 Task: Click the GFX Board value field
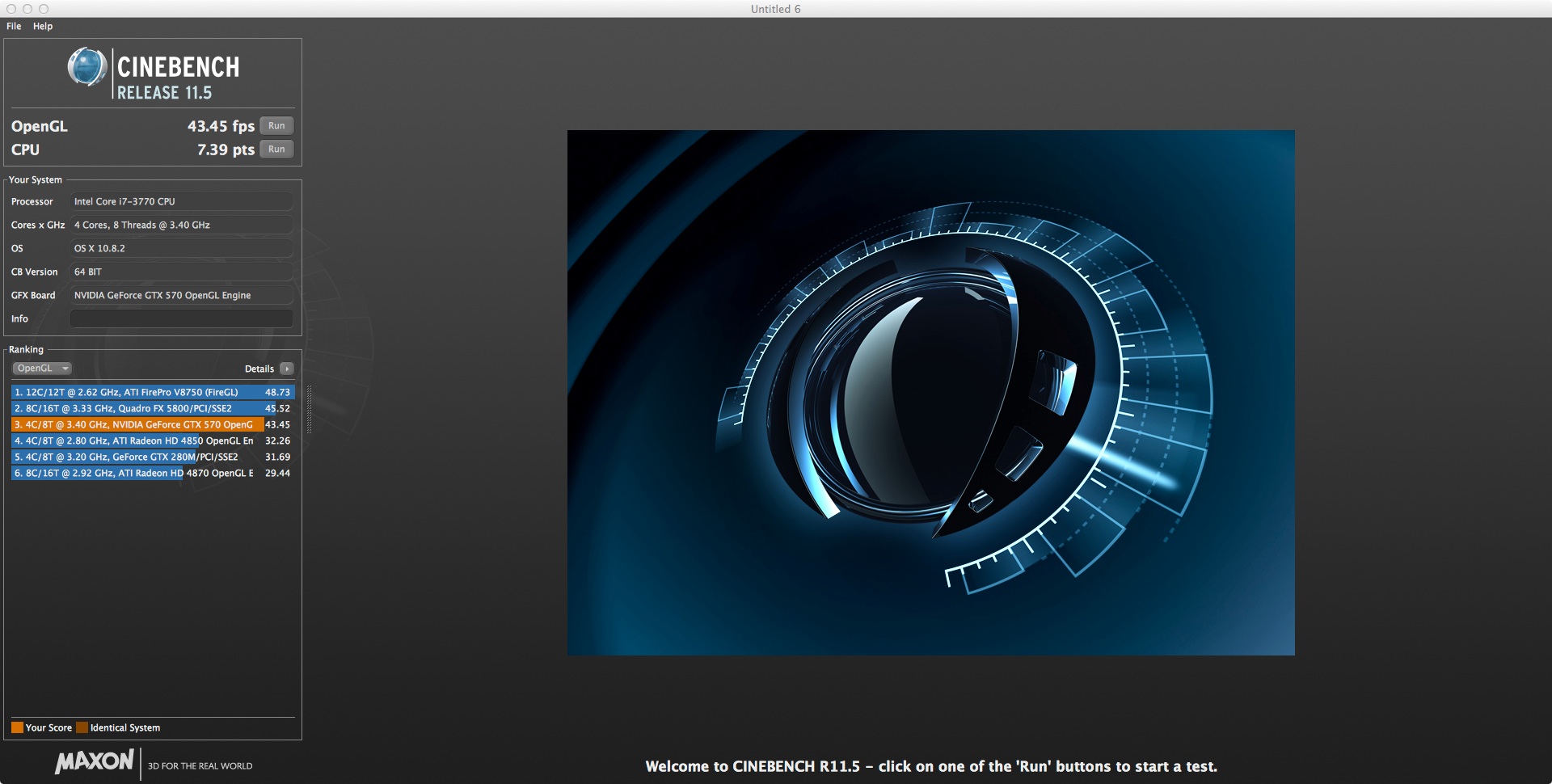[181, 295]
